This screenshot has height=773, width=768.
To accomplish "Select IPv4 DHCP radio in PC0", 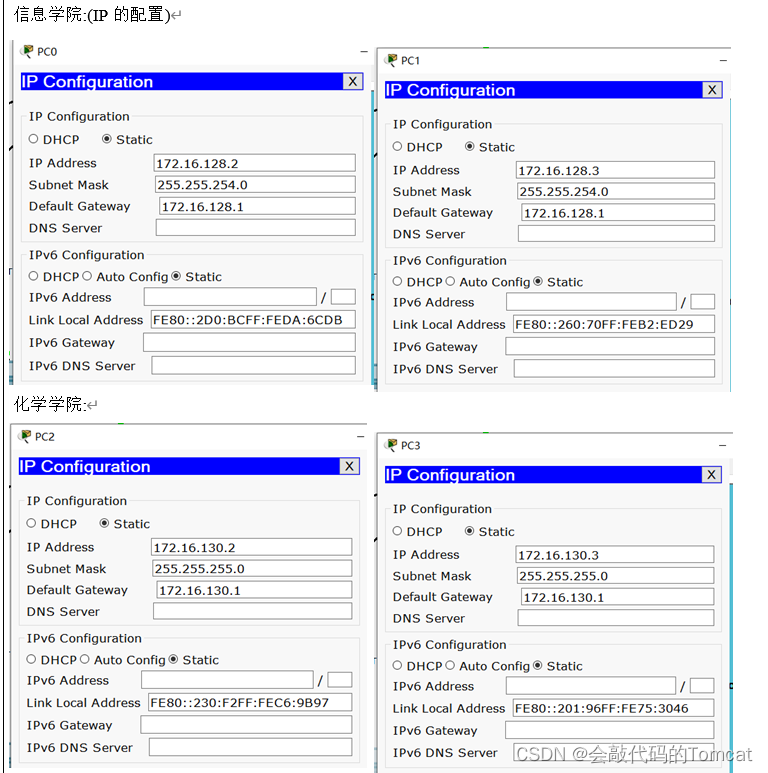I will click(x=33, y=139).
